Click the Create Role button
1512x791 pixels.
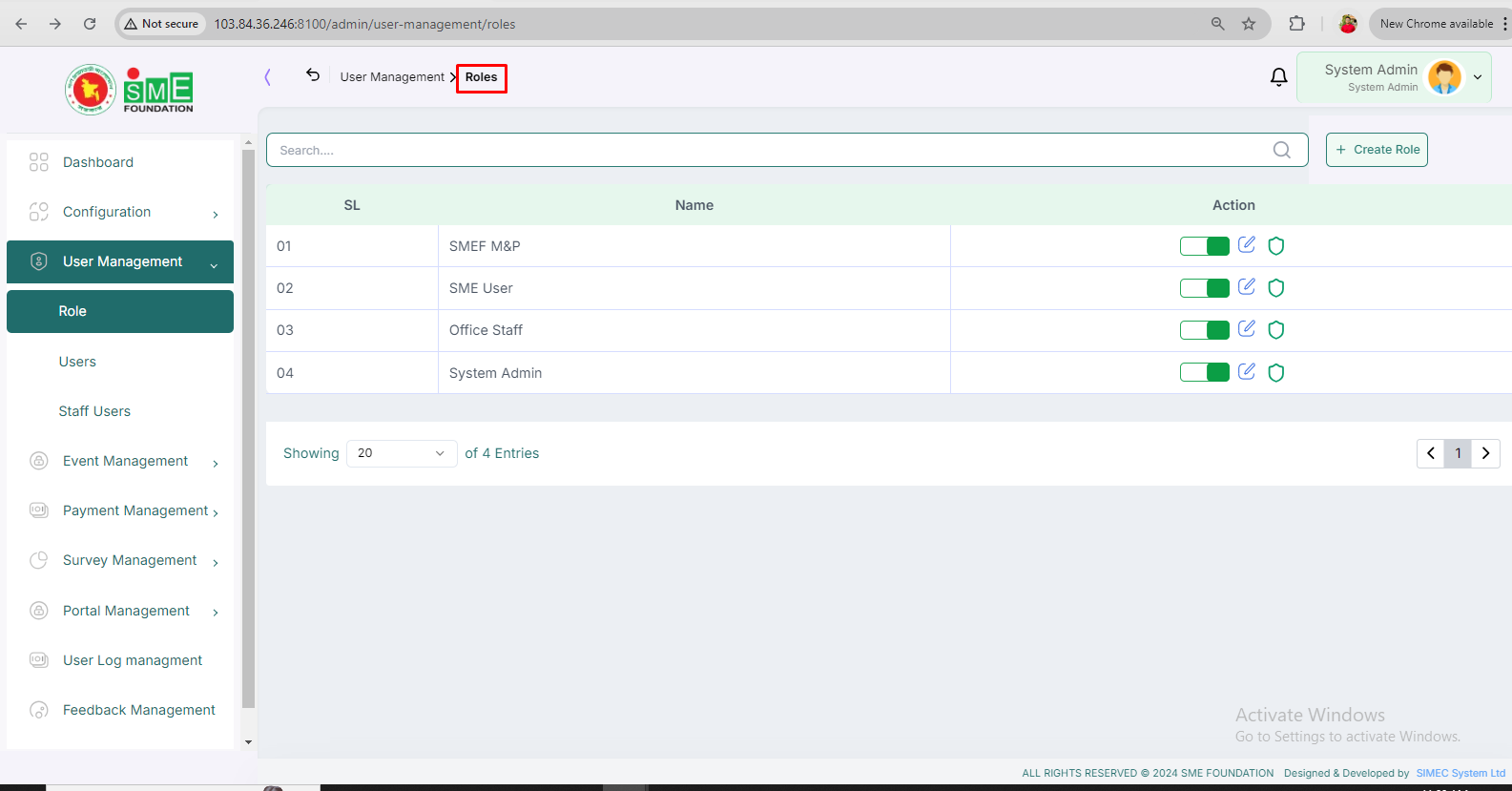pos(1377,150)
